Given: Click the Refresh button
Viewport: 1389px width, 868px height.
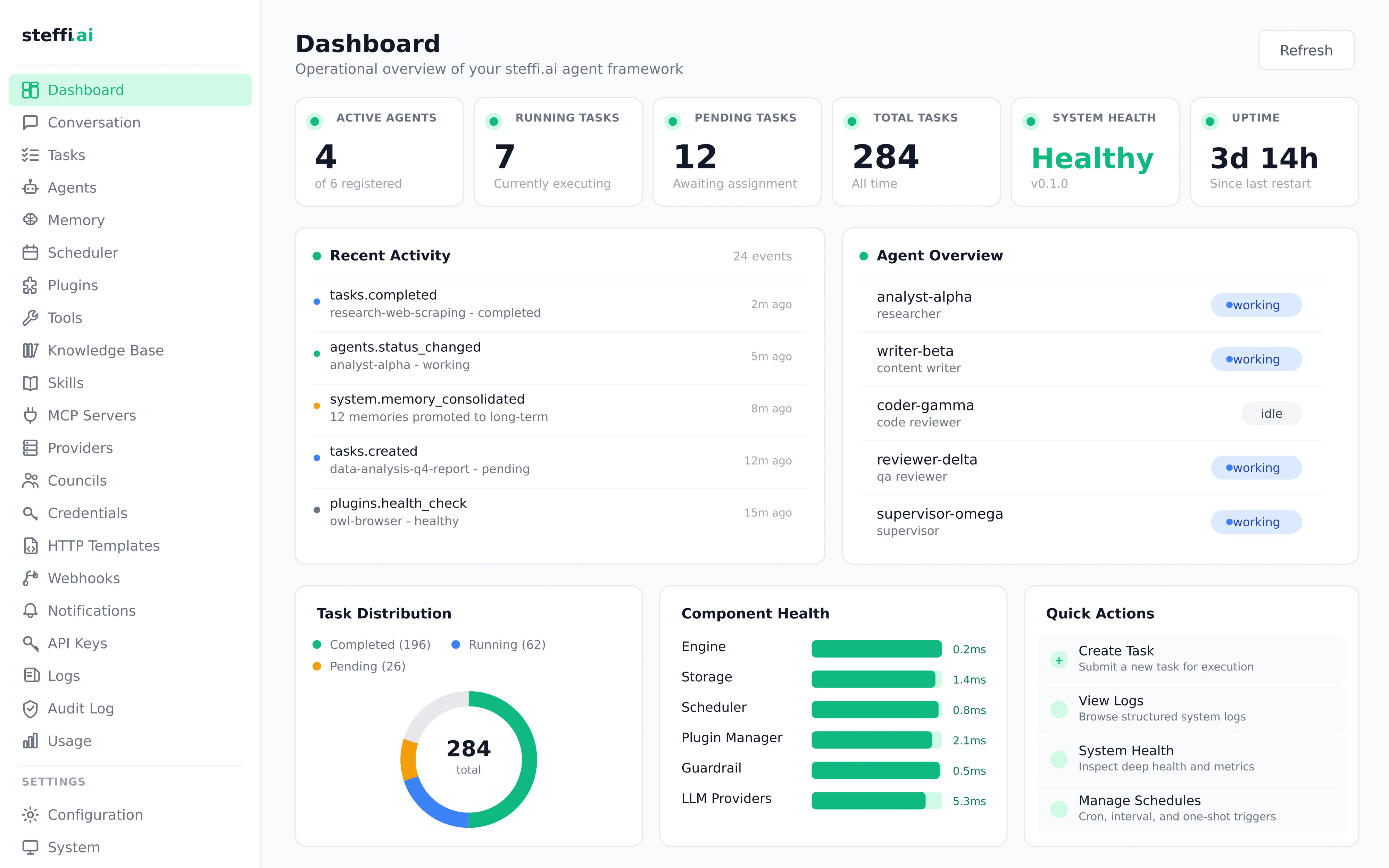Looking at the screenshot, I should (1306, 51).
